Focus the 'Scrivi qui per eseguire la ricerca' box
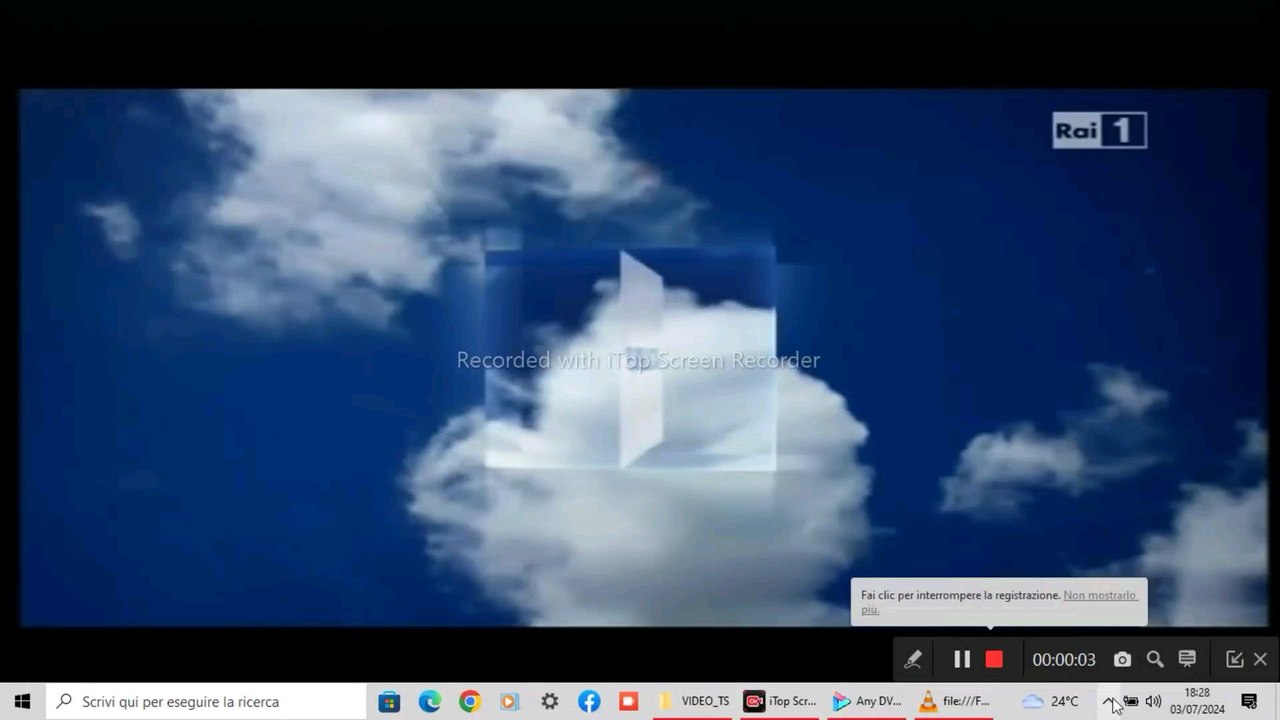This screenshot has width=1280, height=720. pyautogui.click(x=204, y=701)
